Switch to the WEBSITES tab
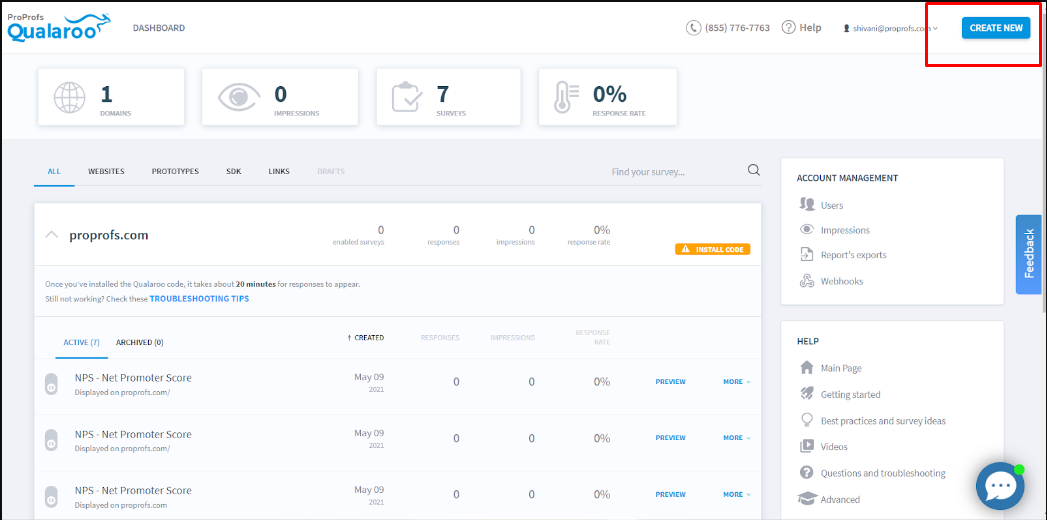Screen dimensions: 1047x520 [x=106, y=172]
